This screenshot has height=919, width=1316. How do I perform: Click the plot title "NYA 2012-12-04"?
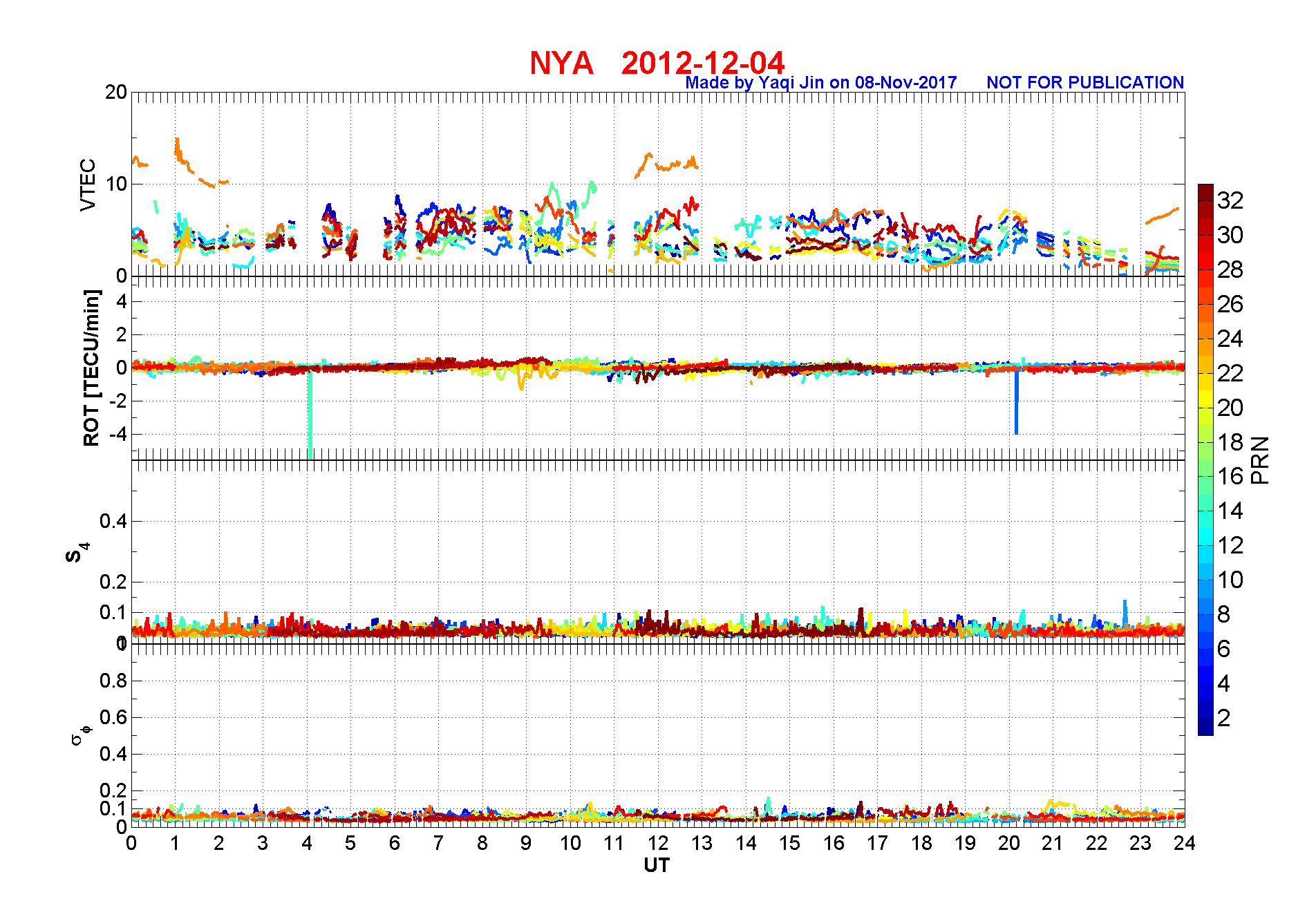point(657,63)
